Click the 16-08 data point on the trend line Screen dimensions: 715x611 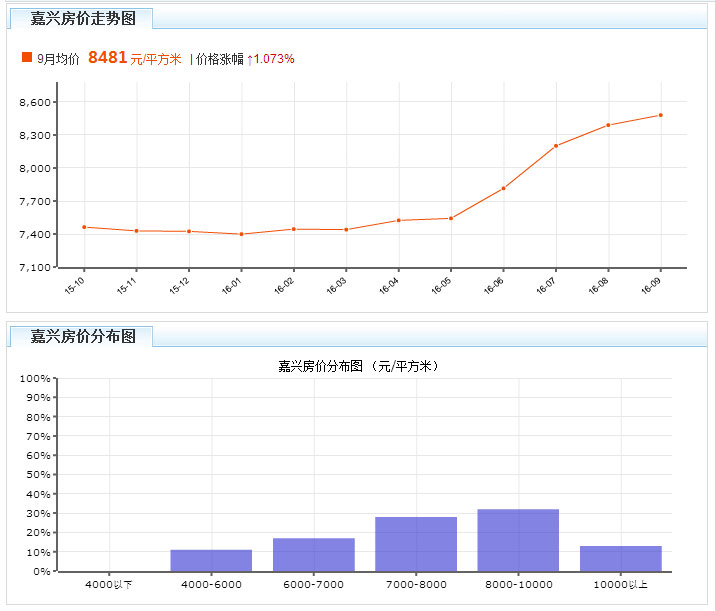pos(608,125)
